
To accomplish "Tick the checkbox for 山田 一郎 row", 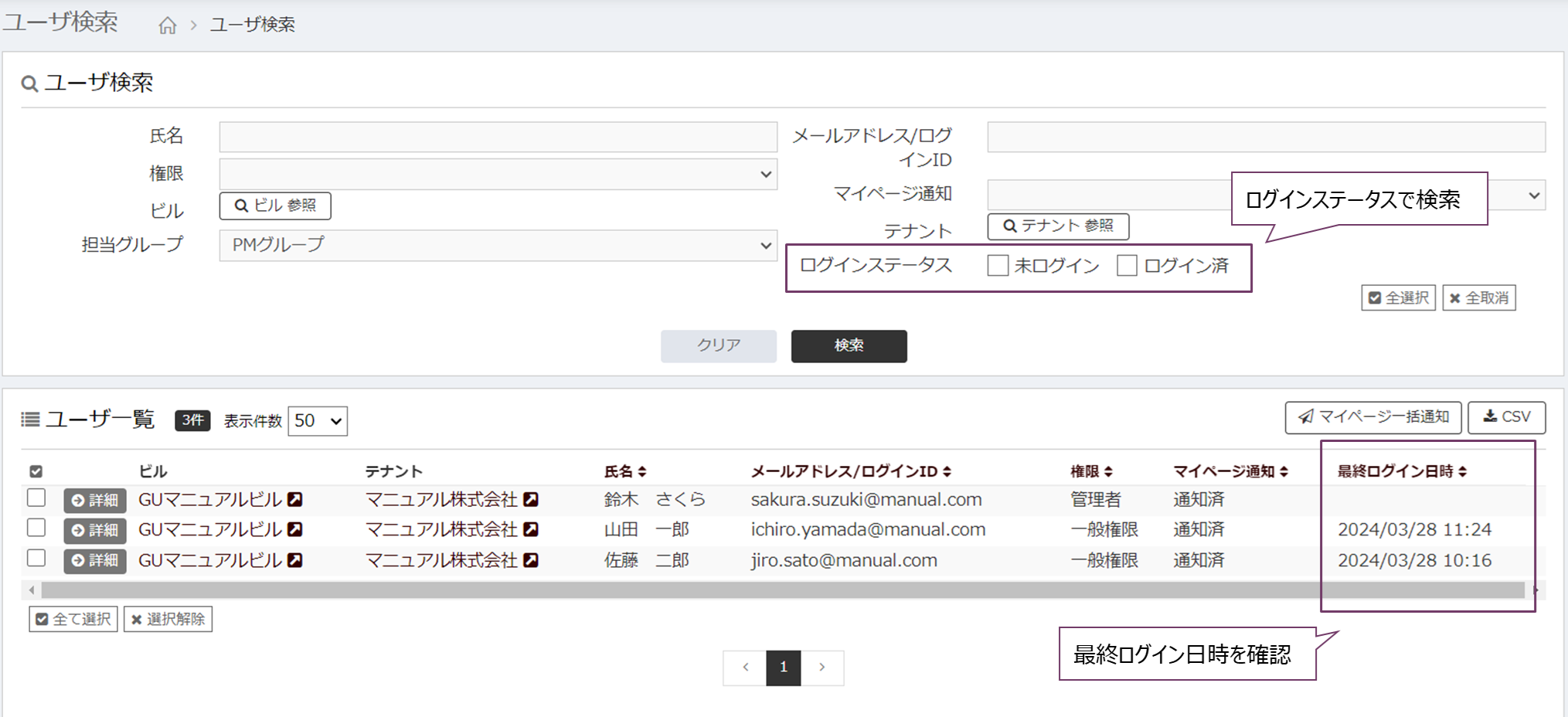I will pos(36,528).
